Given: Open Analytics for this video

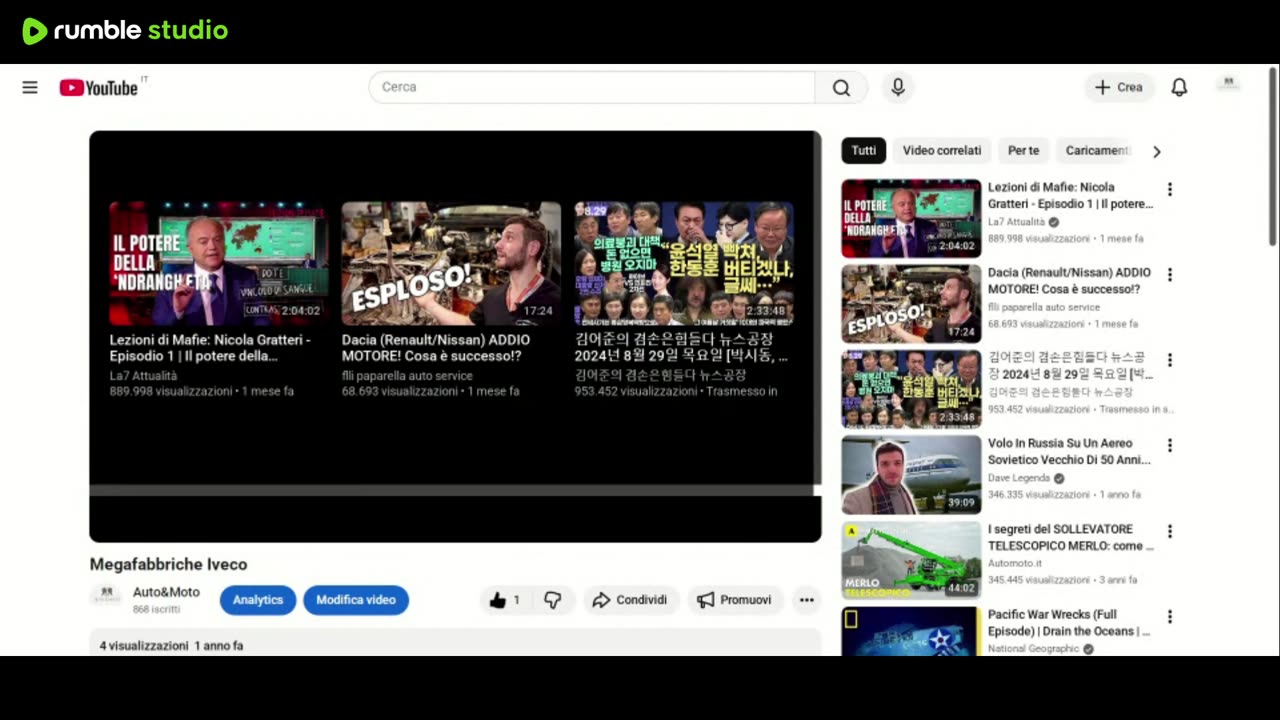Looking at the screenshot, I should point(258,600).
